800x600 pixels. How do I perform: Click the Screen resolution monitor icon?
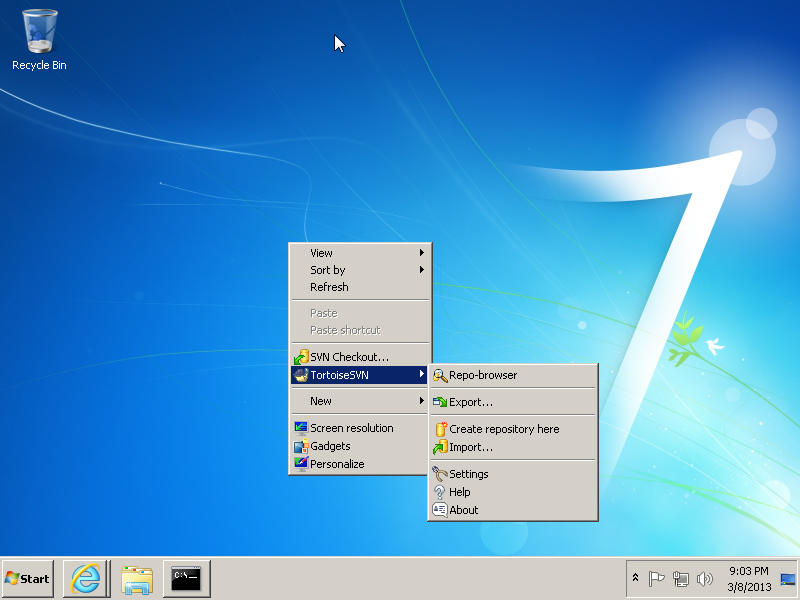point(301,428)
